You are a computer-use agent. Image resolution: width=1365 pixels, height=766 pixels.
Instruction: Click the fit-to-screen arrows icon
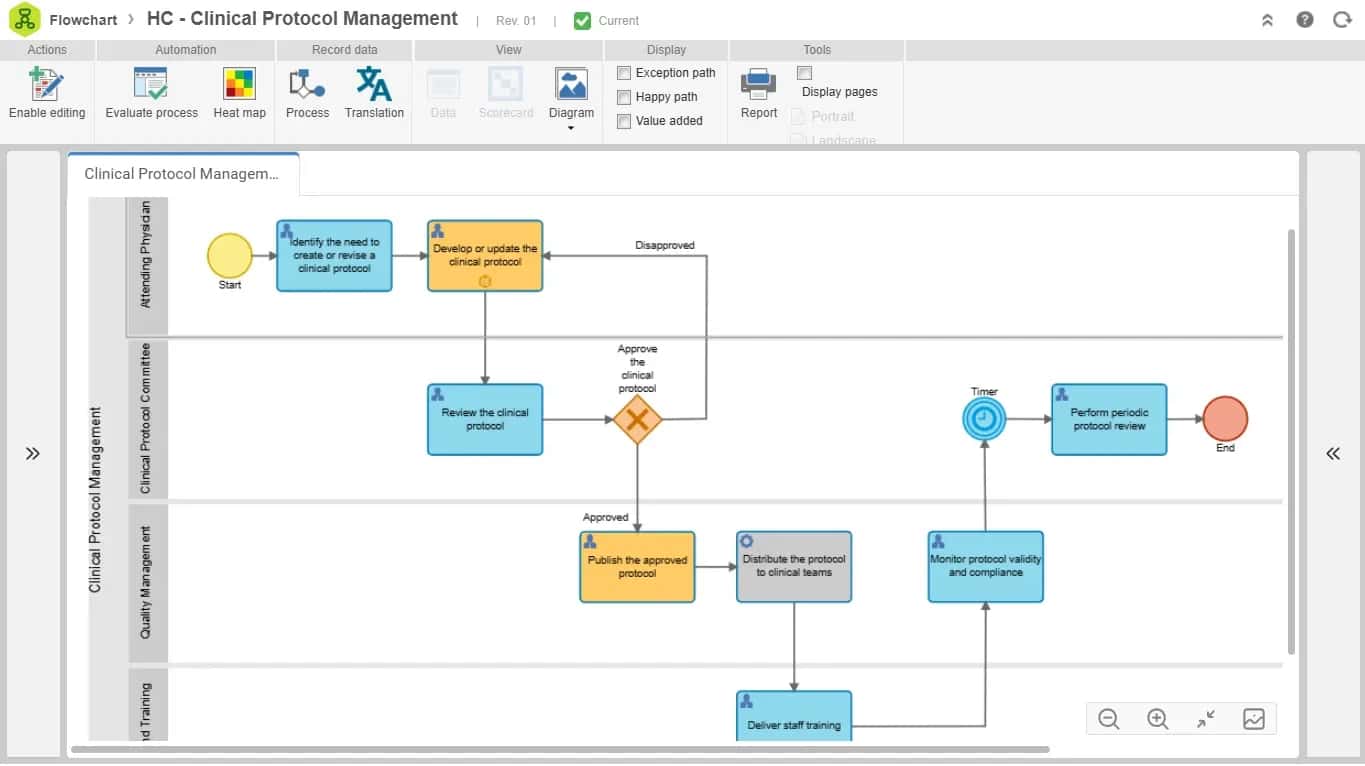tap(1206, 718)
